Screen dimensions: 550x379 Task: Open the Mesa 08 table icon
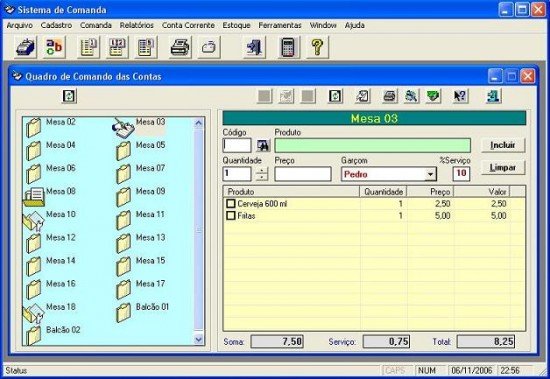click(x=34, y=197)
